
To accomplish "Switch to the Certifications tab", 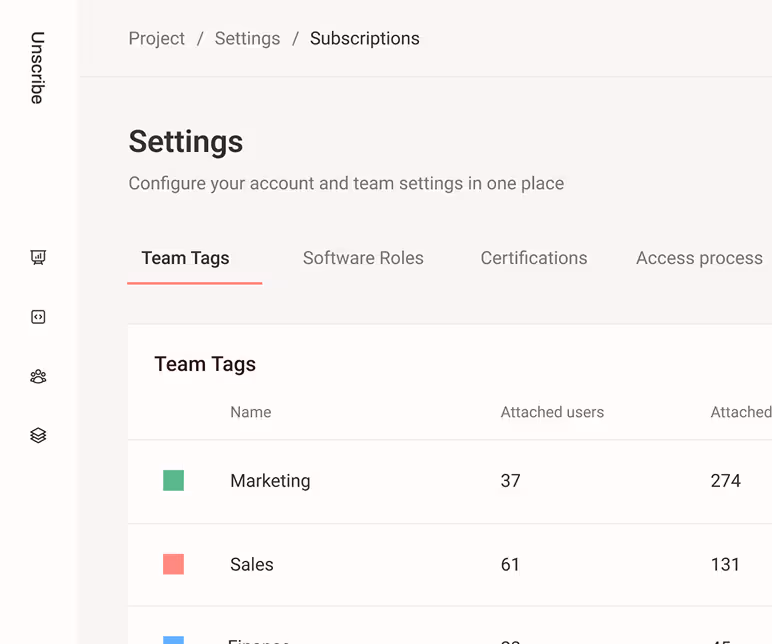I will coord(534,258).
